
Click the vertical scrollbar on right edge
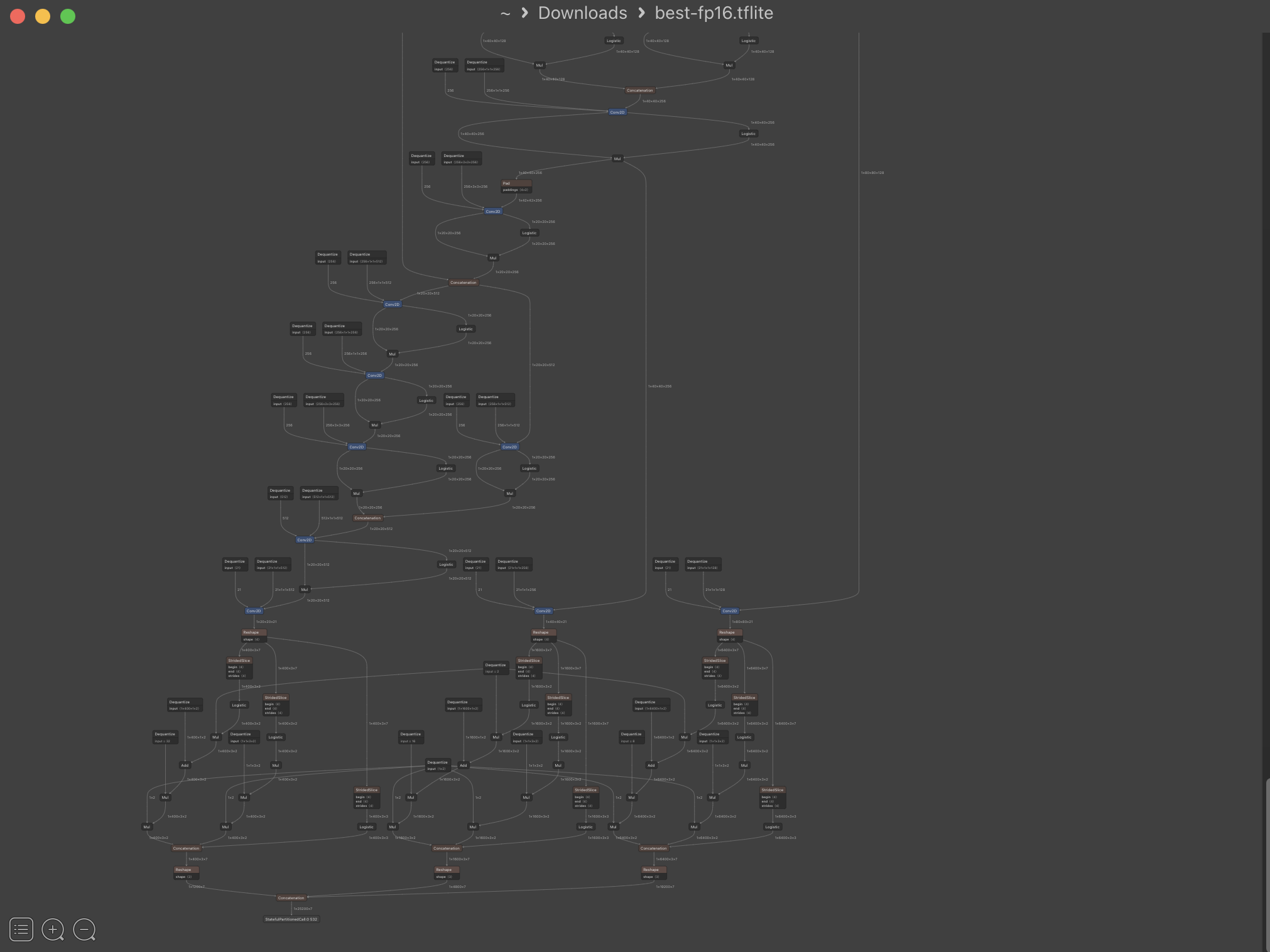click(1266, 867)
